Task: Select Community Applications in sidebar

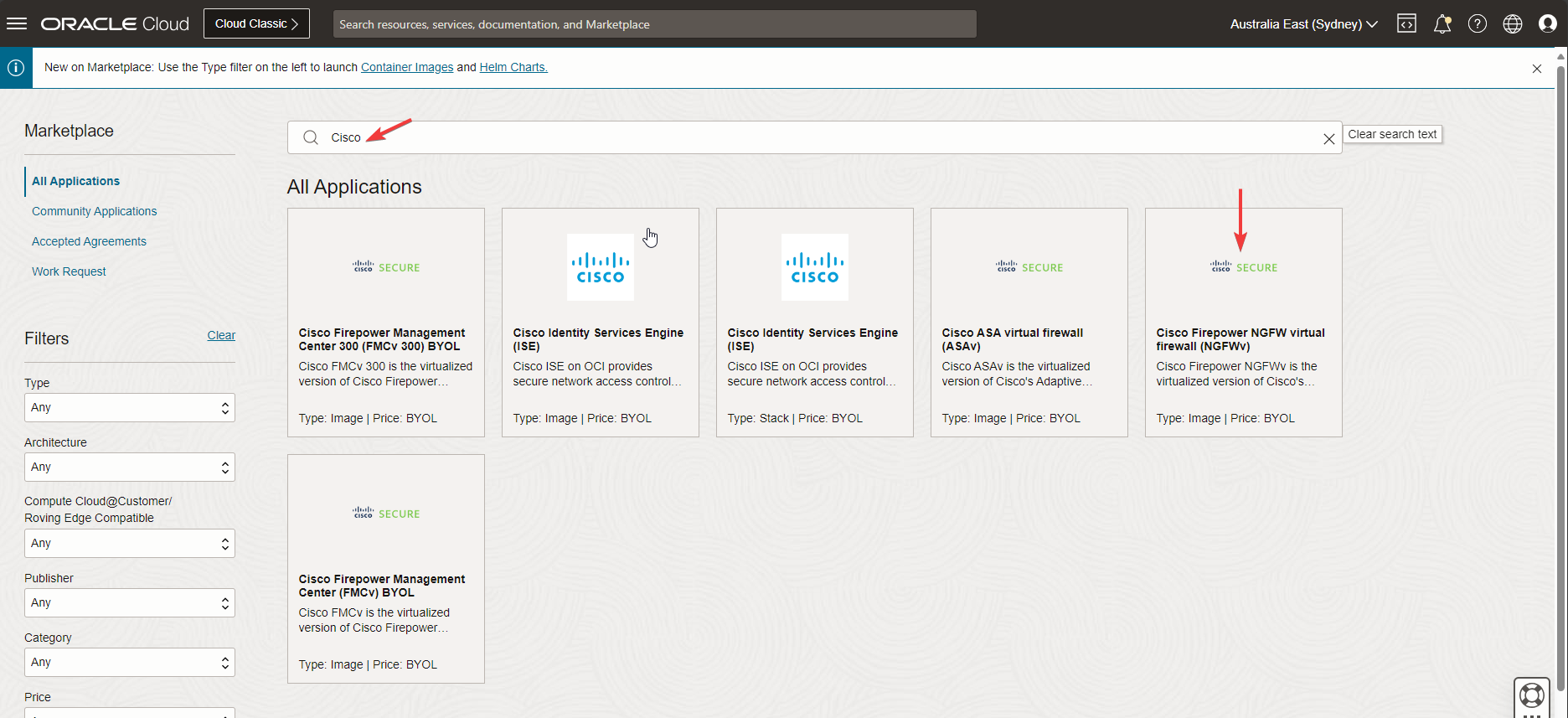Action: [94, 211]
